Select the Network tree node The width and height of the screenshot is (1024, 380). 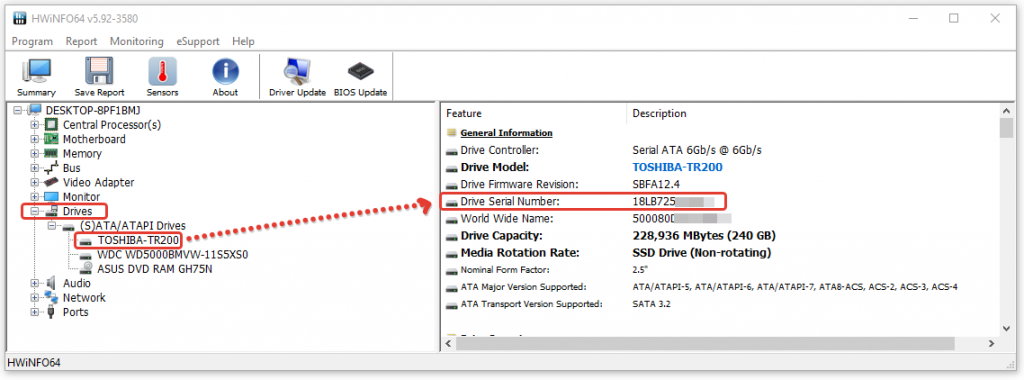pyautogui.click(x=84, y=298)
